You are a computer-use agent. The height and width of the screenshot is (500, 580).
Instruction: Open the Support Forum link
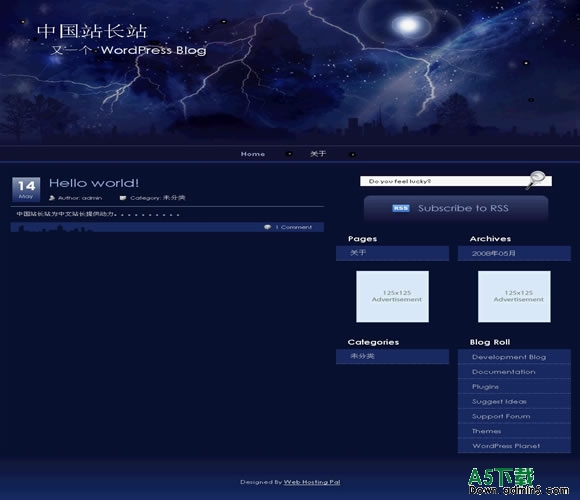point(501,416)
